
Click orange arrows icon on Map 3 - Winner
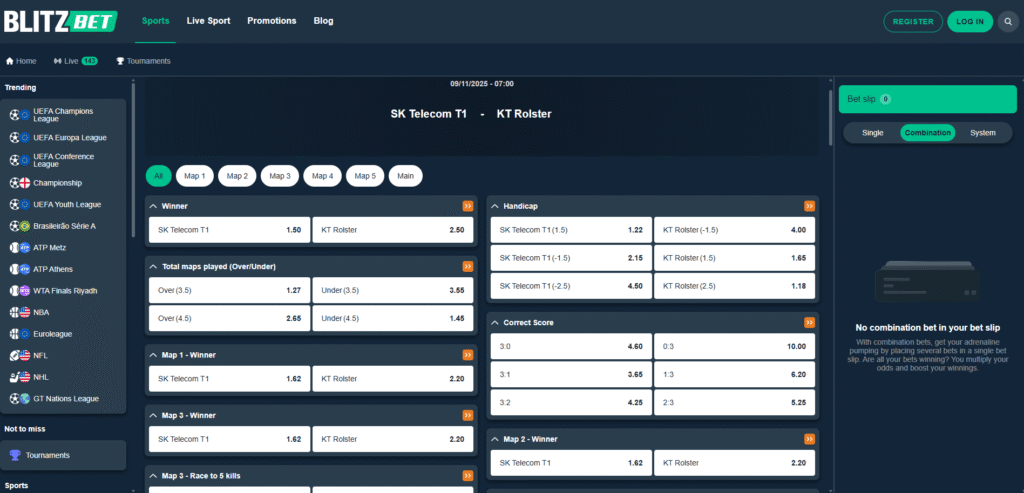click(x=468, y=415)
